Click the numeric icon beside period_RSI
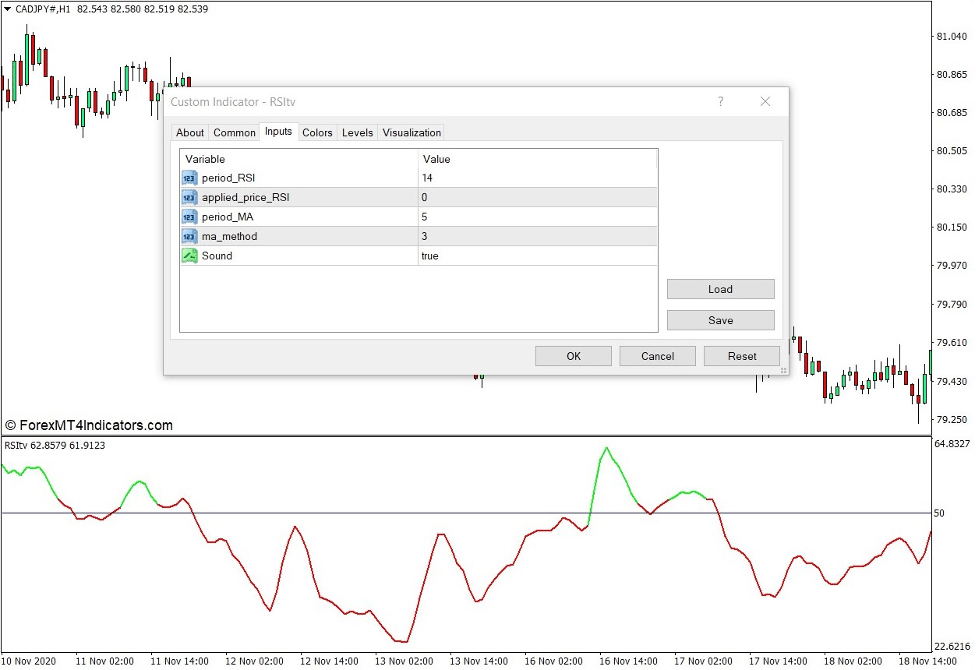This screenshot has height=670, width=977. tap(189, 178)
